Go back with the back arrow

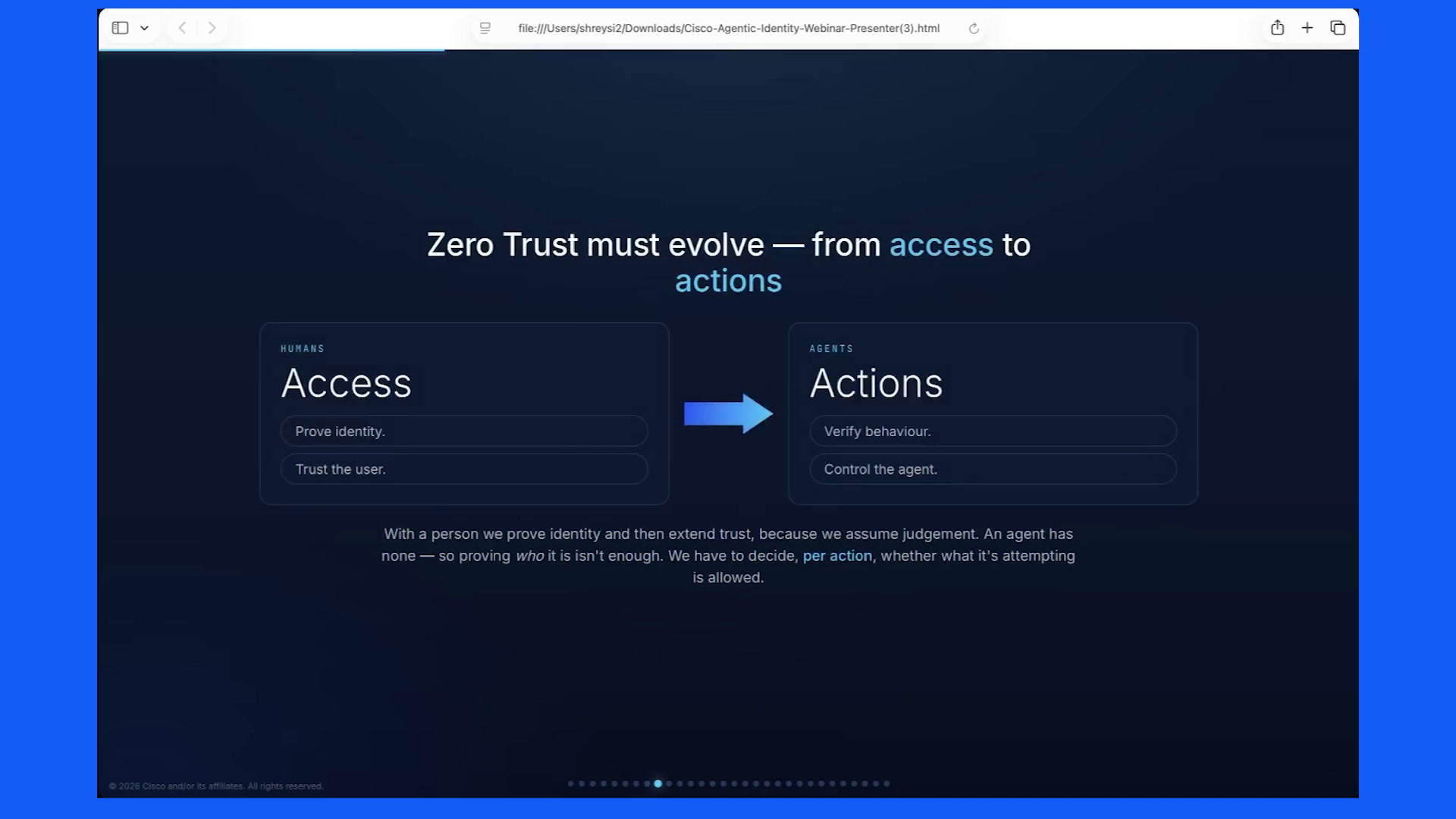pos(182,28)
